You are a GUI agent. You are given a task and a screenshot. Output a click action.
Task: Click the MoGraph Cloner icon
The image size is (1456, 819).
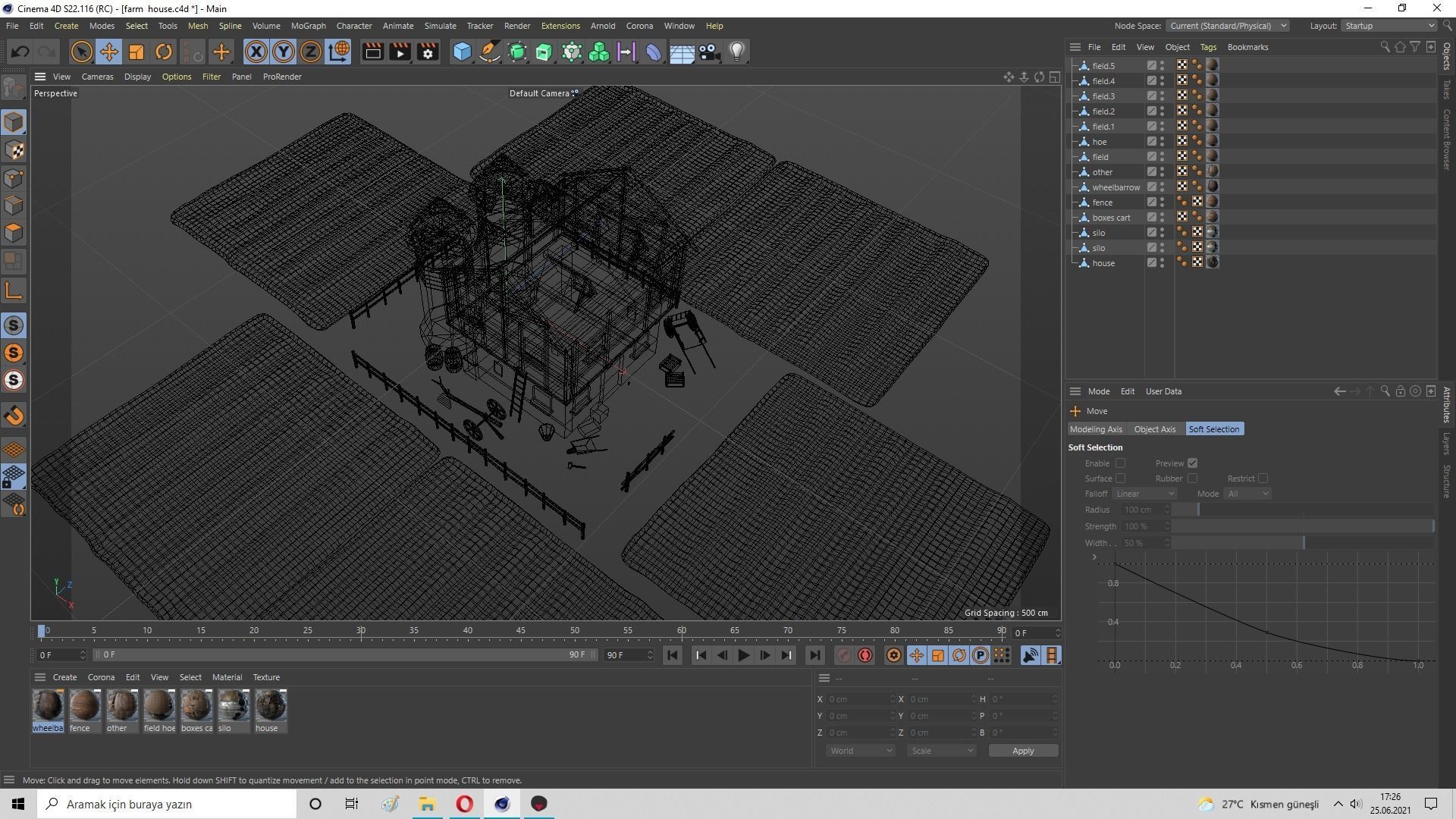[599, 52]
